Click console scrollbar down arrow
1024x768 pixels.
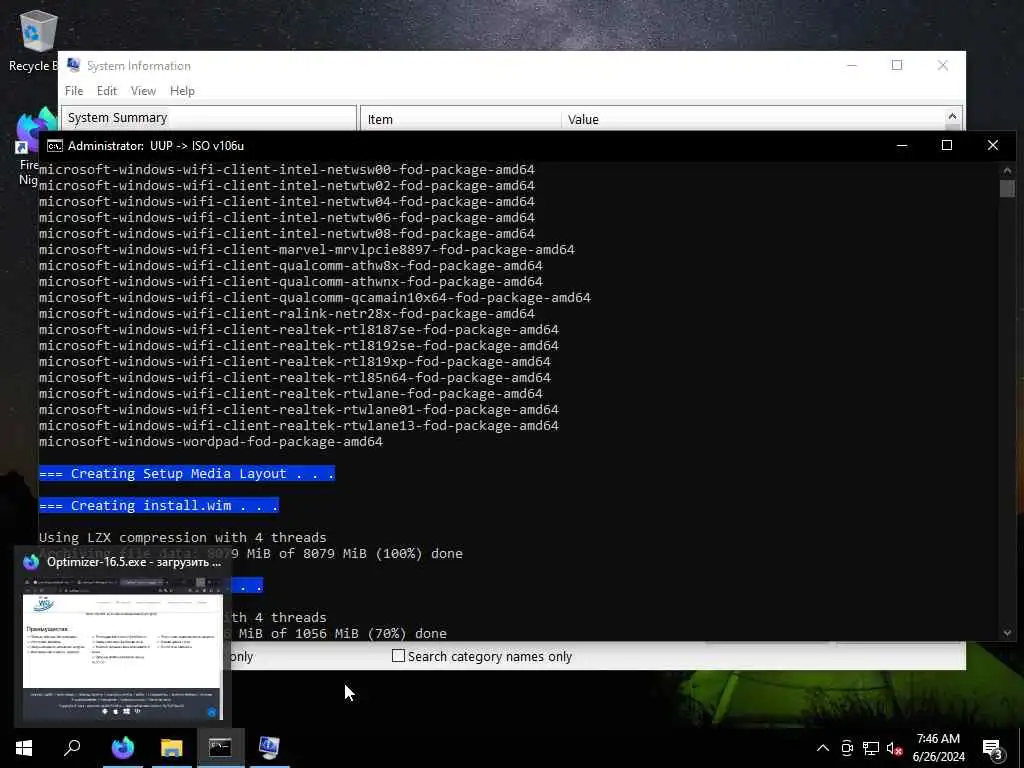tap(1007, 632)
